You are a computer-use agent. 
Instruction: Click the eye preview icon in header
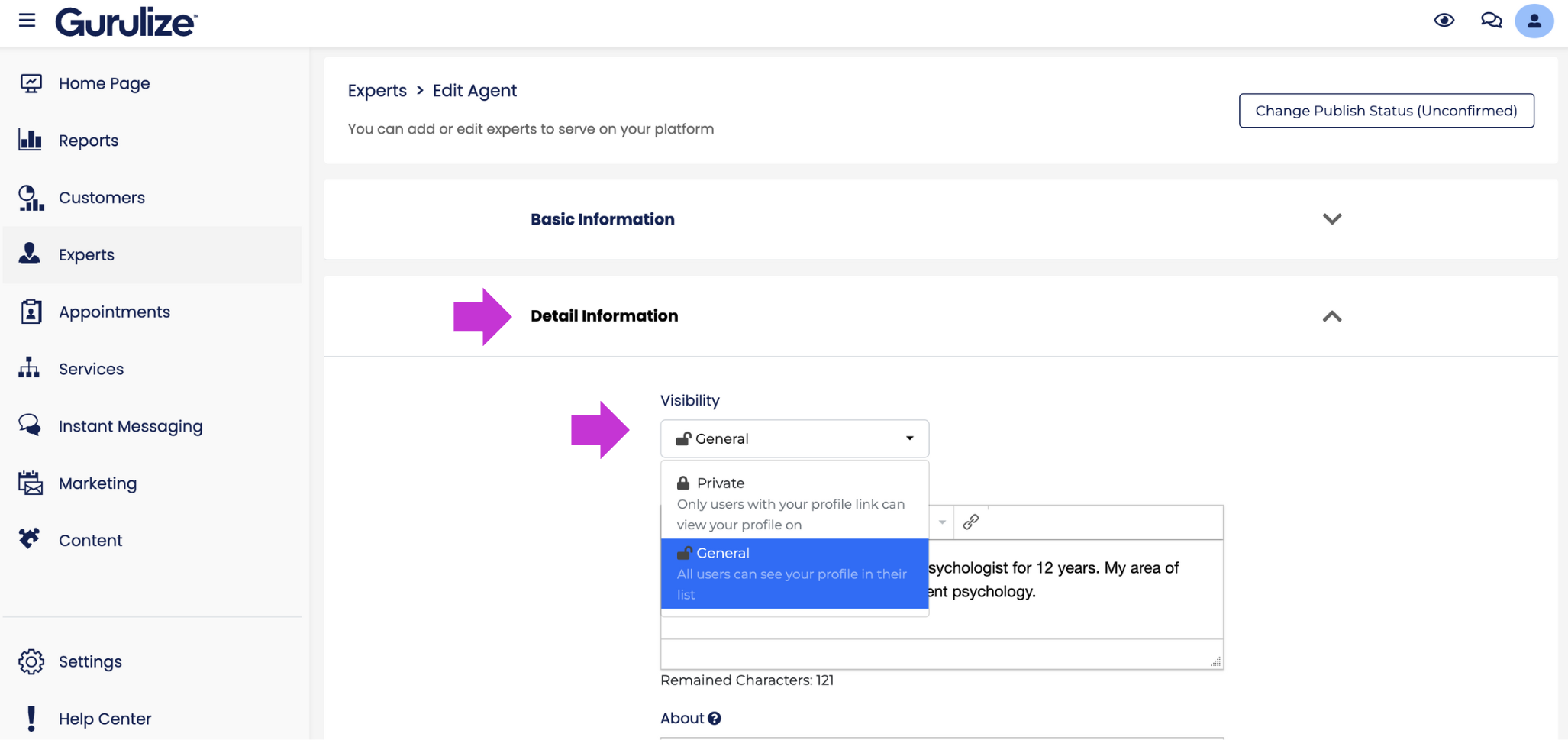click(x=1444, y=21)
